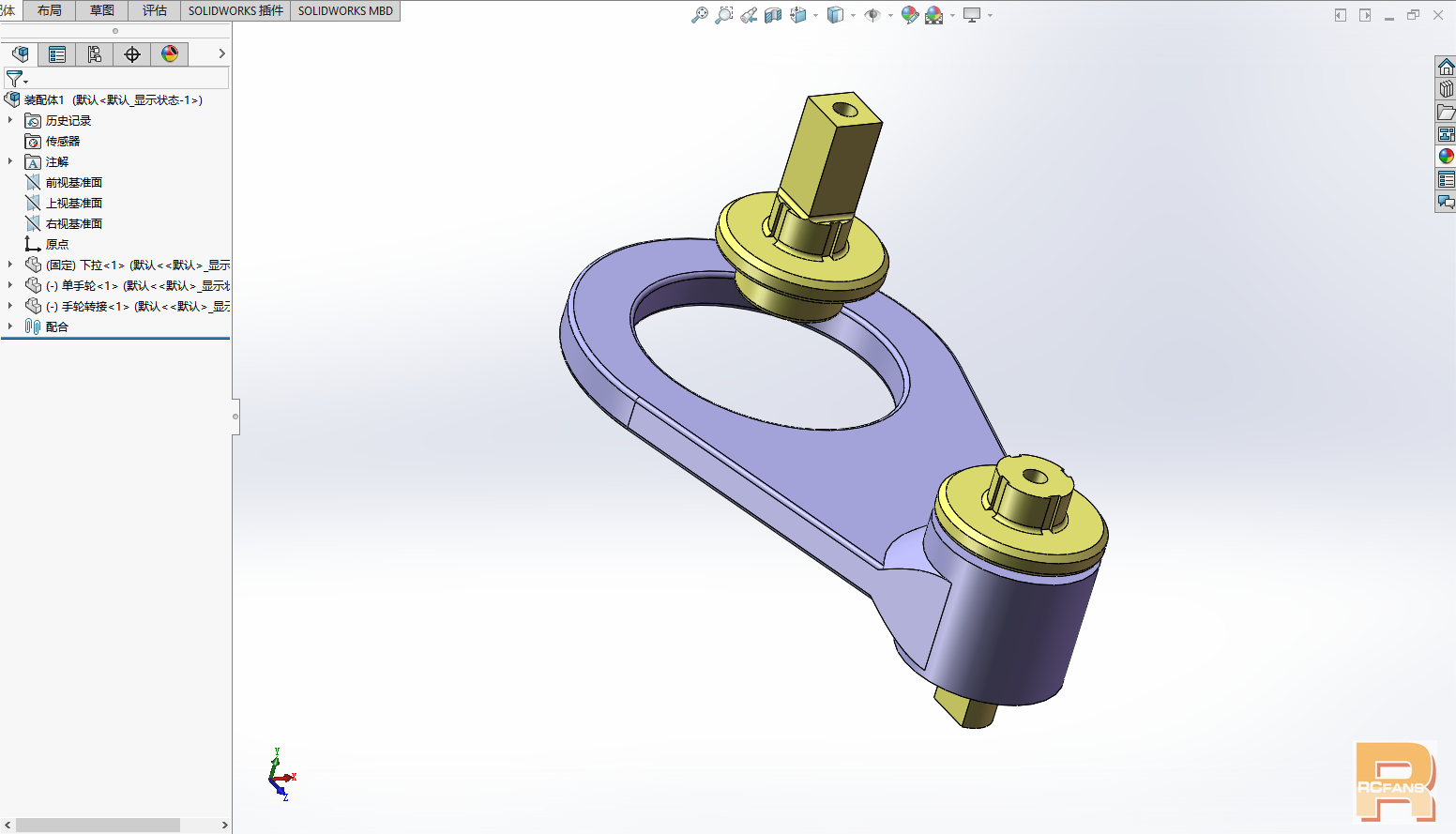
Task: Click the Apply Scene icon
Action: pos(934,15)
